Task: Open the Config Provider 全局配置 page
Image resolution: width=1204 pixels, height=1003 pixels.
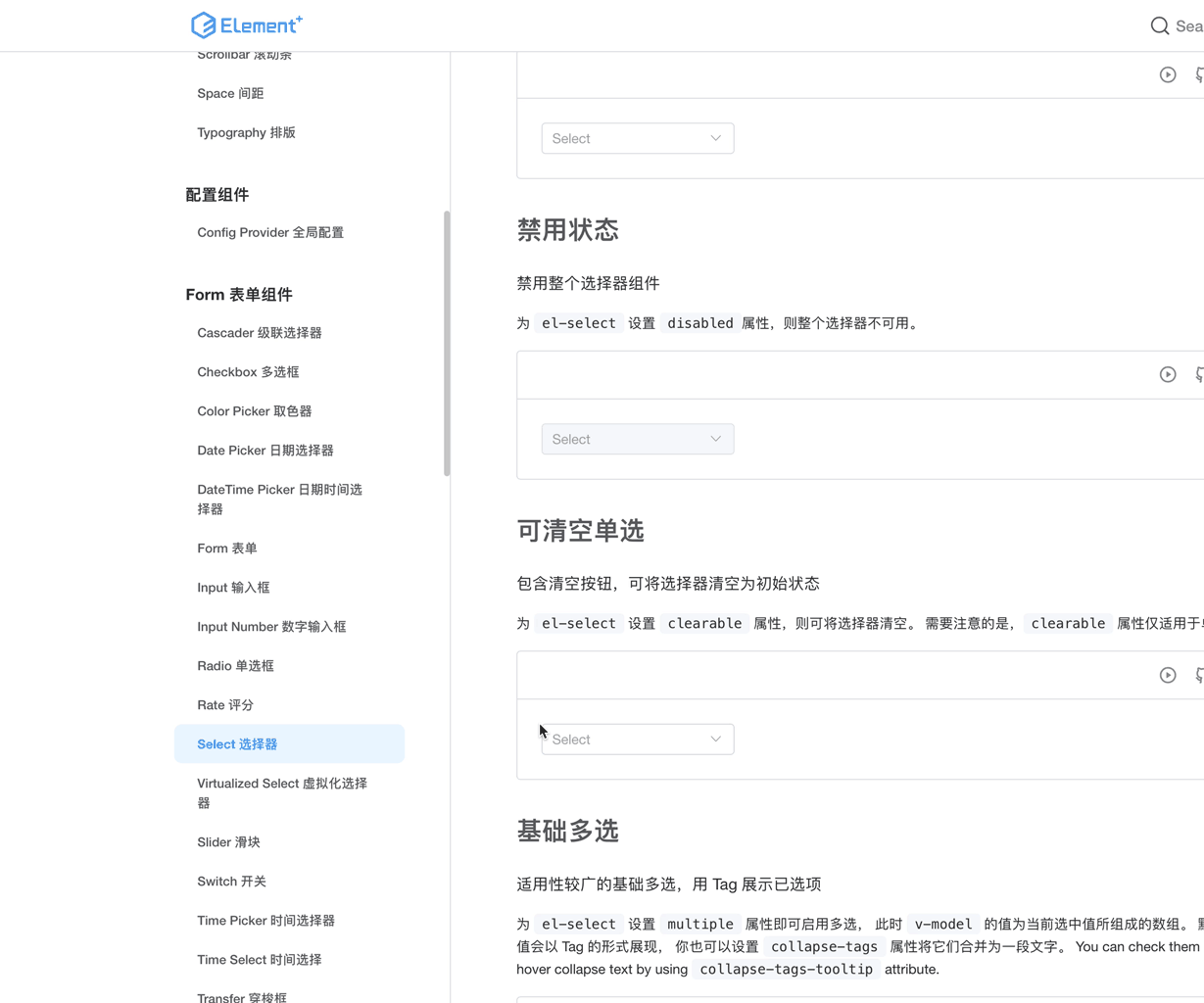Action: click(x=270, y=232)
